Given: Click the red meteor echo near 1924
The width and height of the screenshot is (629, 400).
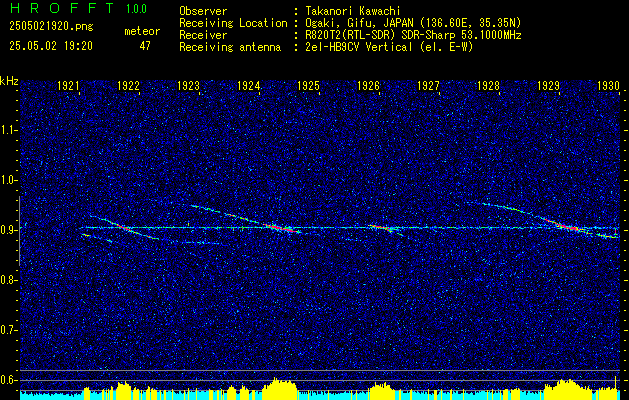Looking at the screenshot, I should tap(281, 228).
